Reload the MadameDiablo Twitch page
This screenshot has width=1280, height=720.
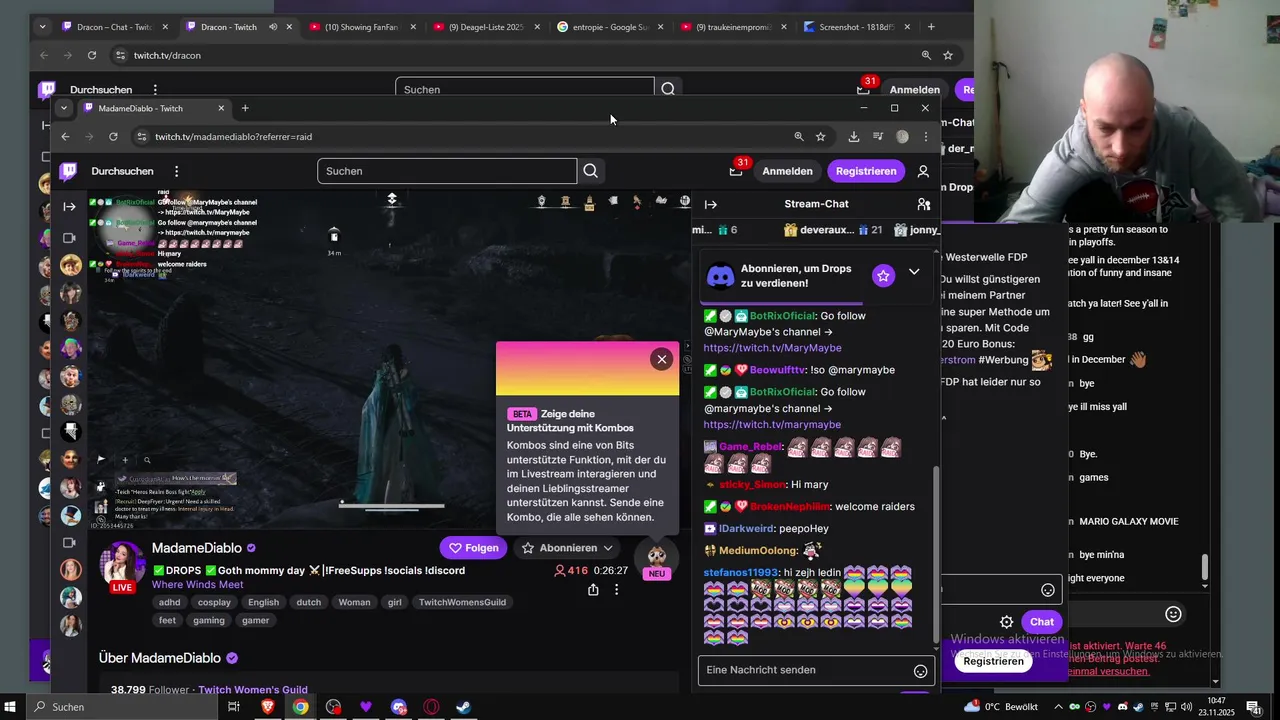click(113, 136)
